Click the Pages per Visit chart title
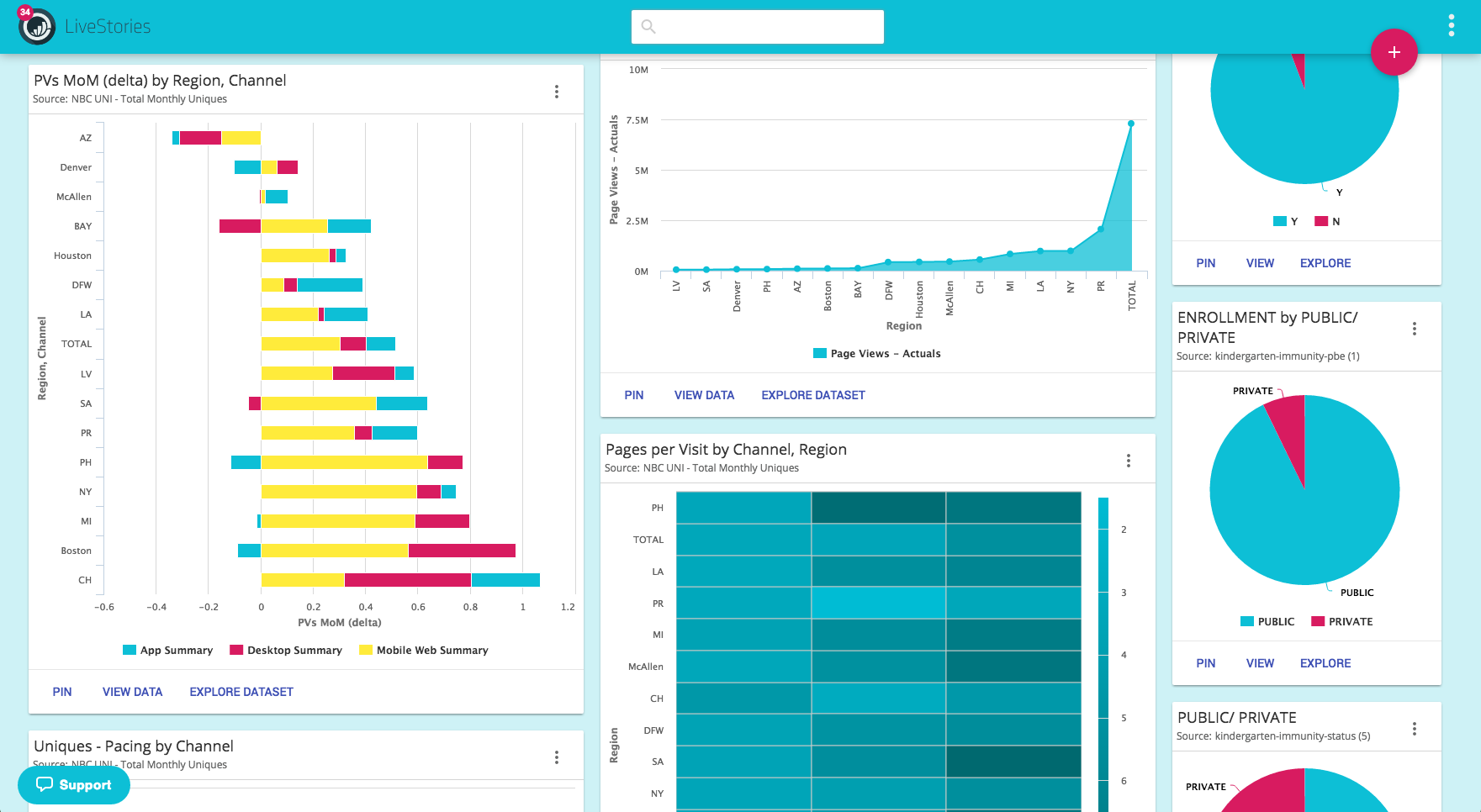1481x812 pixels. coord(726,449)
